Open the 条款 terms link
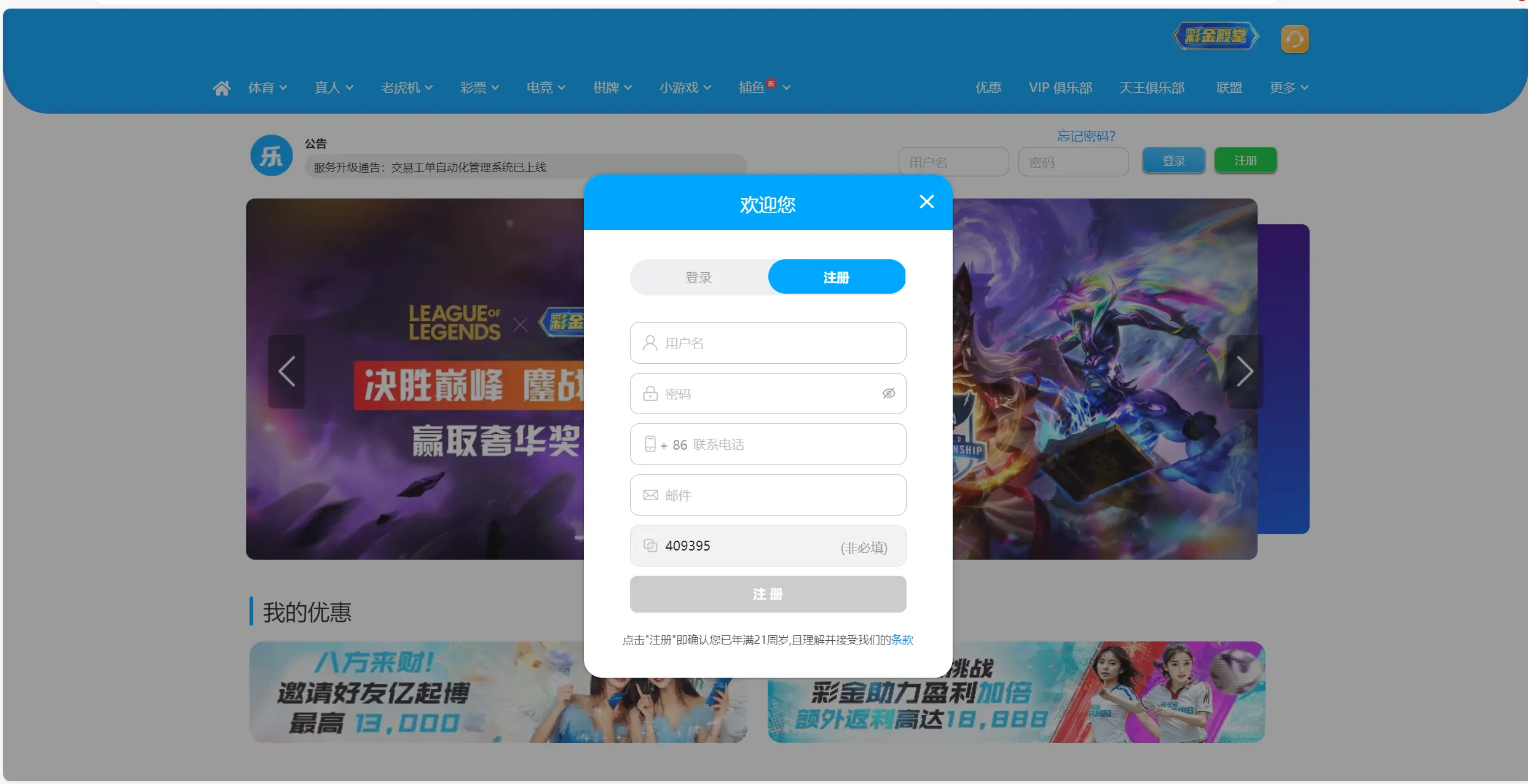The height and width of the screenshot is (784, 1528). pyautogui.click(x=902, y=640)
